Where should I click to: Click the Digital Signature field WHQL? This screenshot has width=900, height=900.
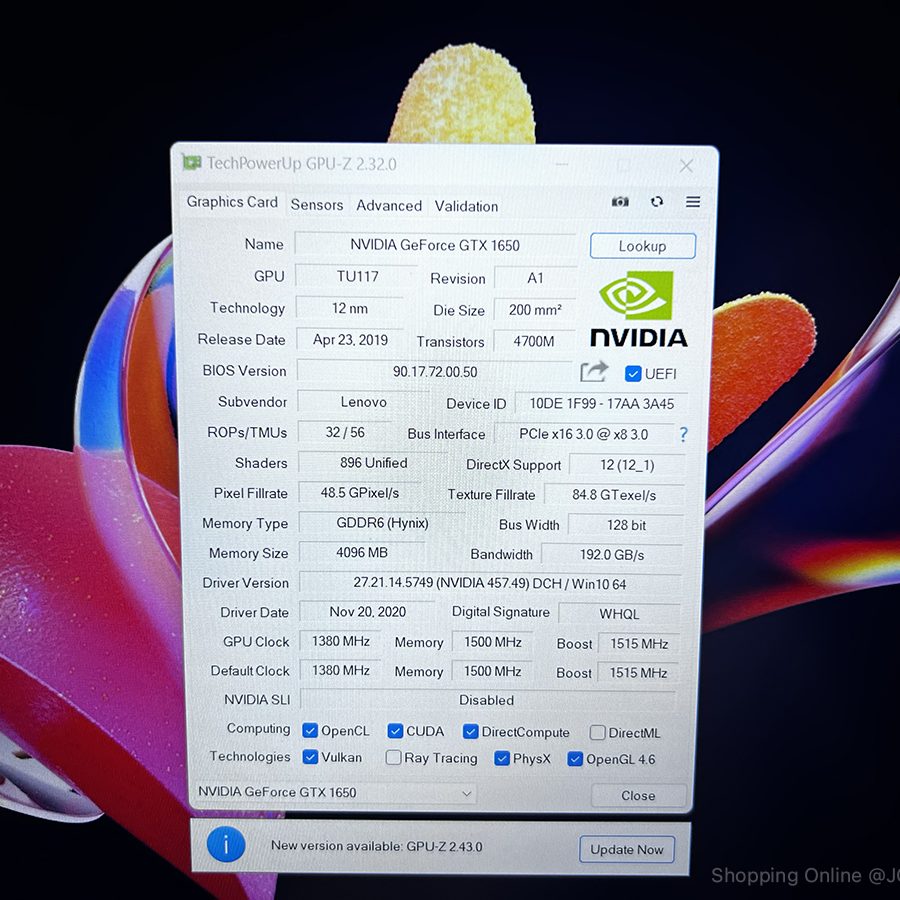[619, 614]
